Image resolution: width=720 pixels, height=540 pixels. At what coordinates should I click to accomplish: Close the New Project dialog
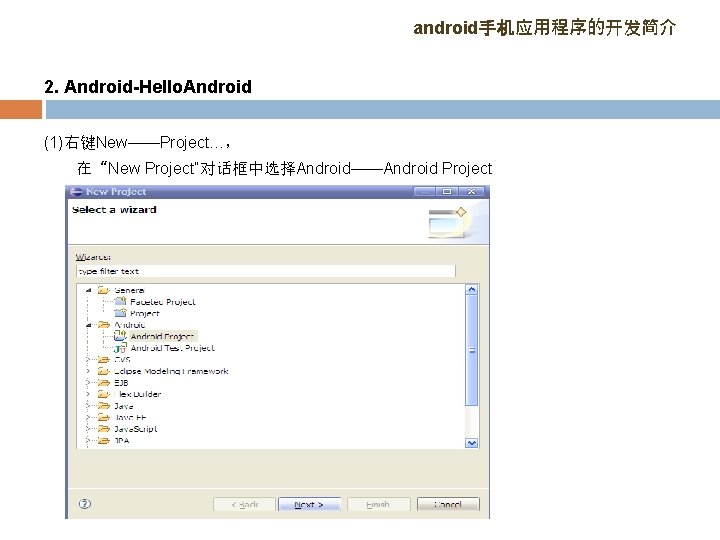[472, 191]
